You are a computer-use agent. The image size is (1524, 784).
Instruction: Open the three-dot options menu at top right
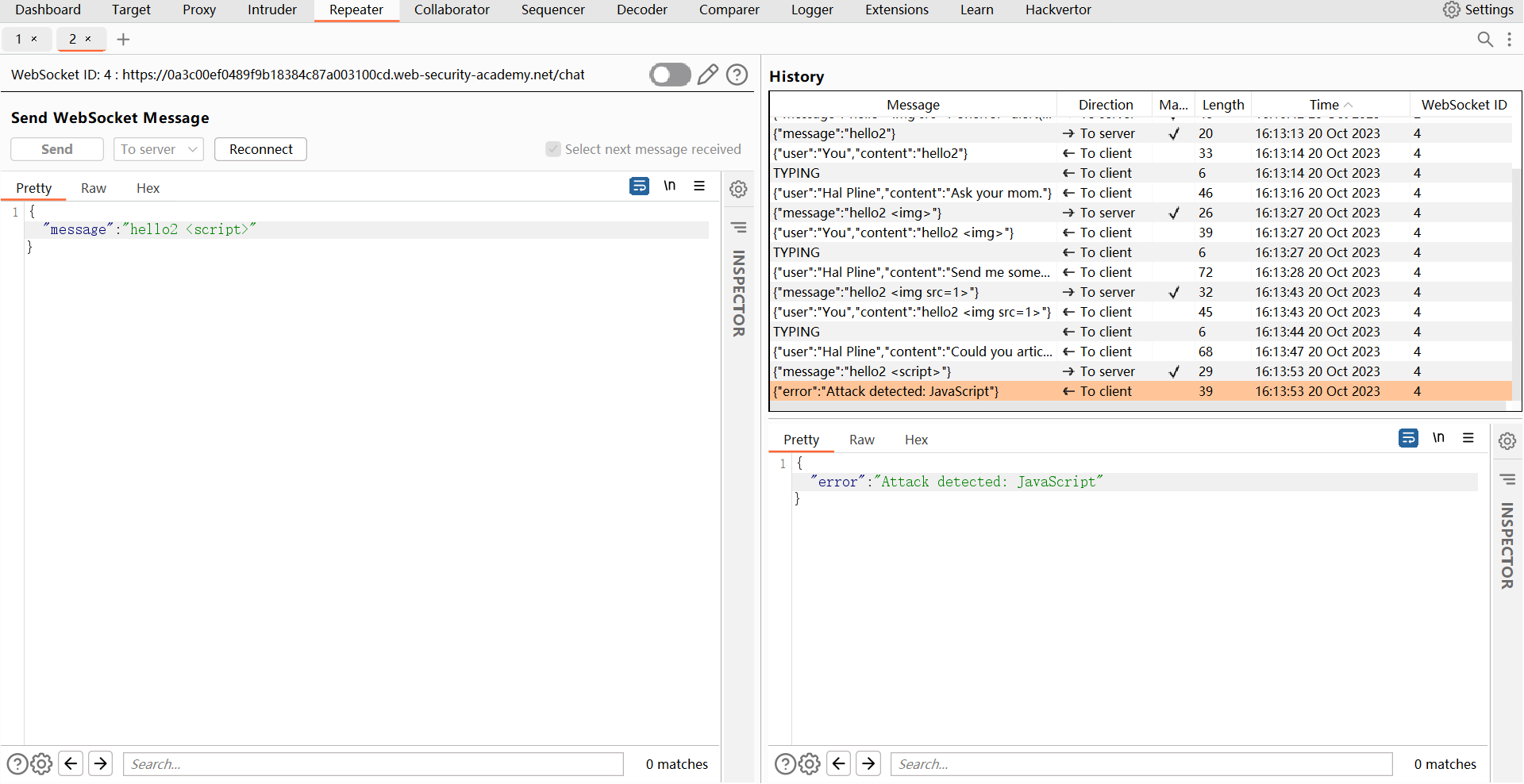click(1509, 39)
